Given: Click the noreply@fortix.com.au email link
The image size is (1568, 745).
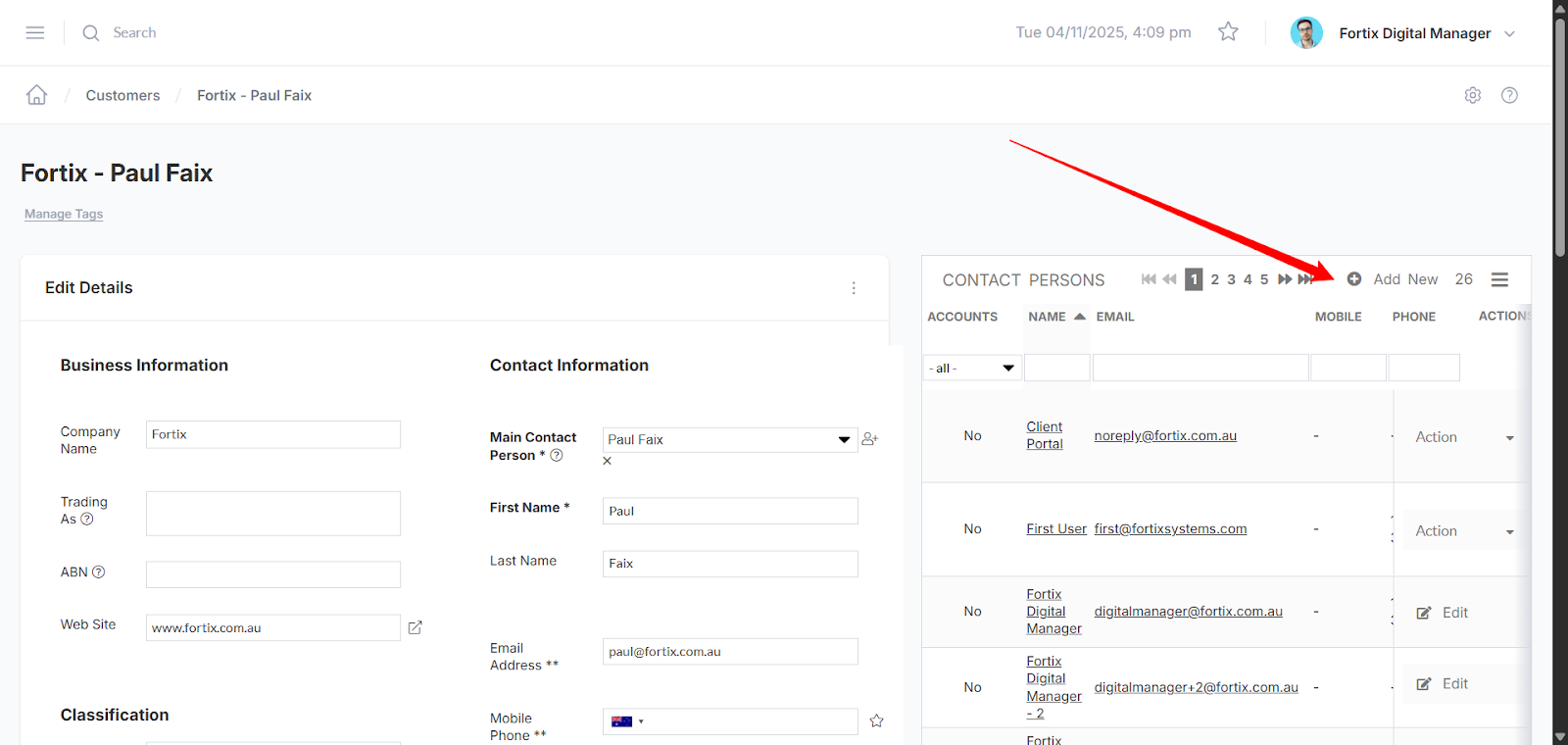Looking at the screenshot, I should (x=1165, y=435).
